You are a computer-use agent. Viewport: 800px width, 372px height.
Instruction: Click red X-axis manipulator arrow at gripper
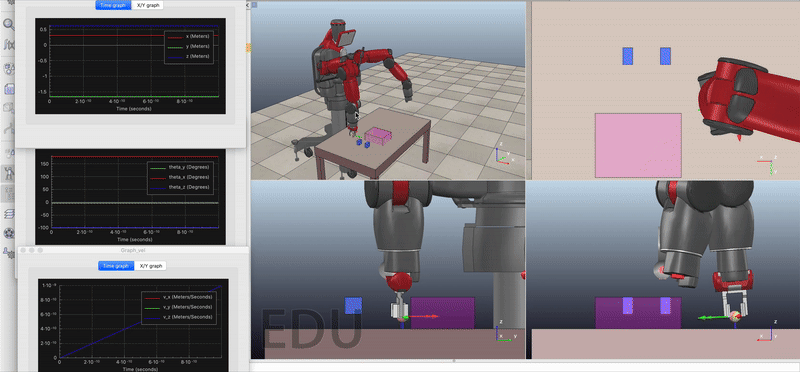(422, 316)
